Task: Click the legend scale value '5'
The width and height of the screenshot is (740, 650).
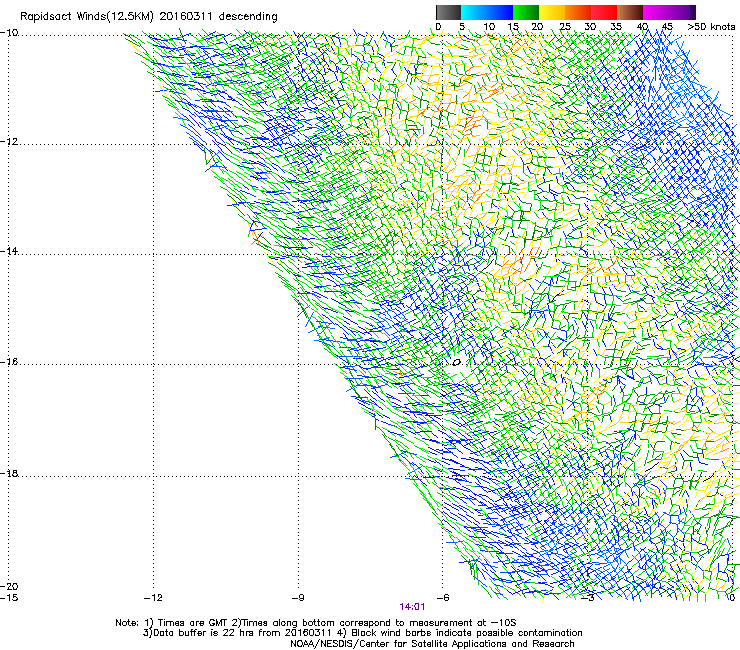Action: click(x=462, y=27)
